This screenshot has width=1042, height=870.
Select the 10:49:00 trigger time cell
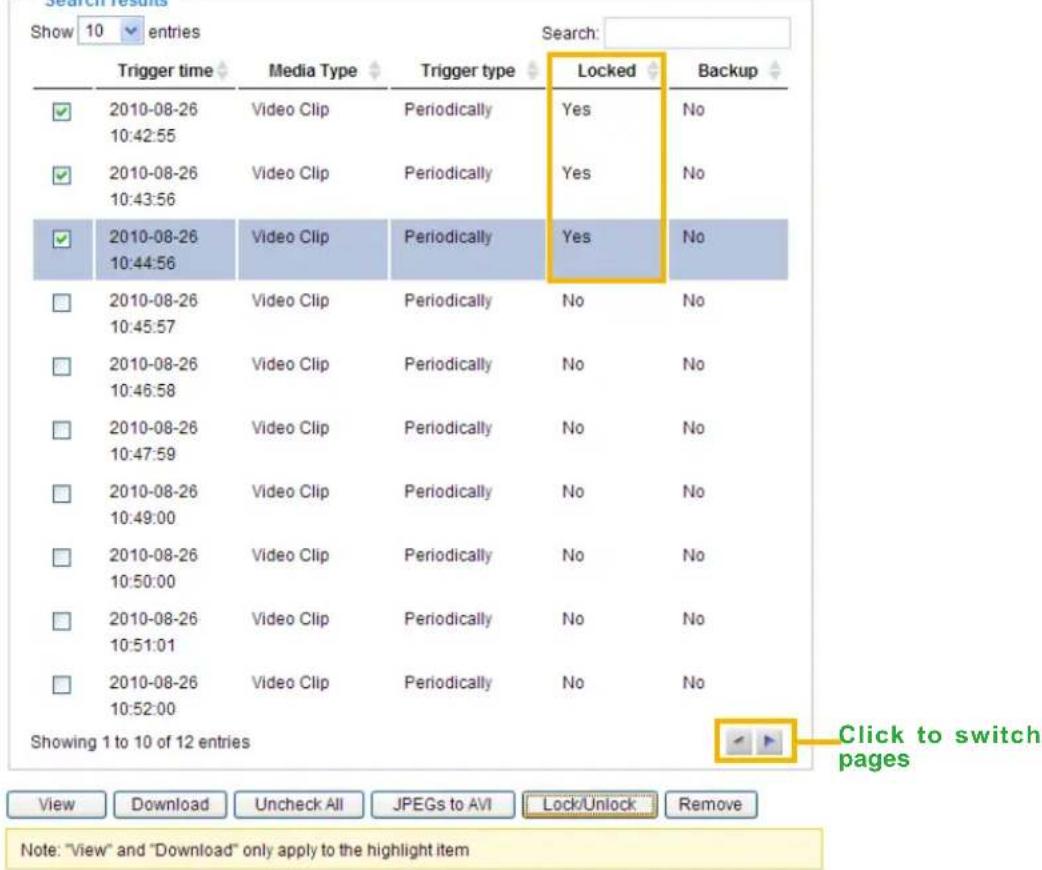[154, 504]
